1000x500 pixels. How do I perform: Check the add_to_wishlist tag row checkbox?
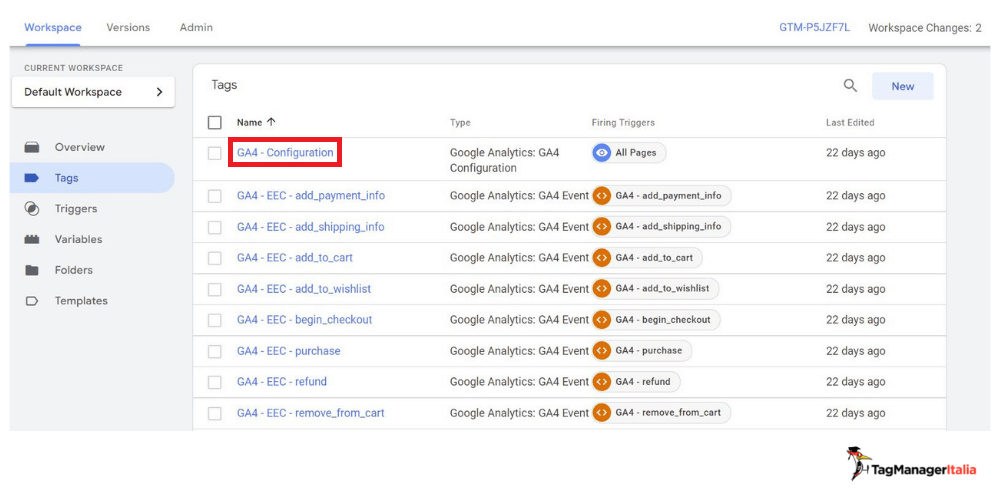pyautogui.click(x=215, y=289)
